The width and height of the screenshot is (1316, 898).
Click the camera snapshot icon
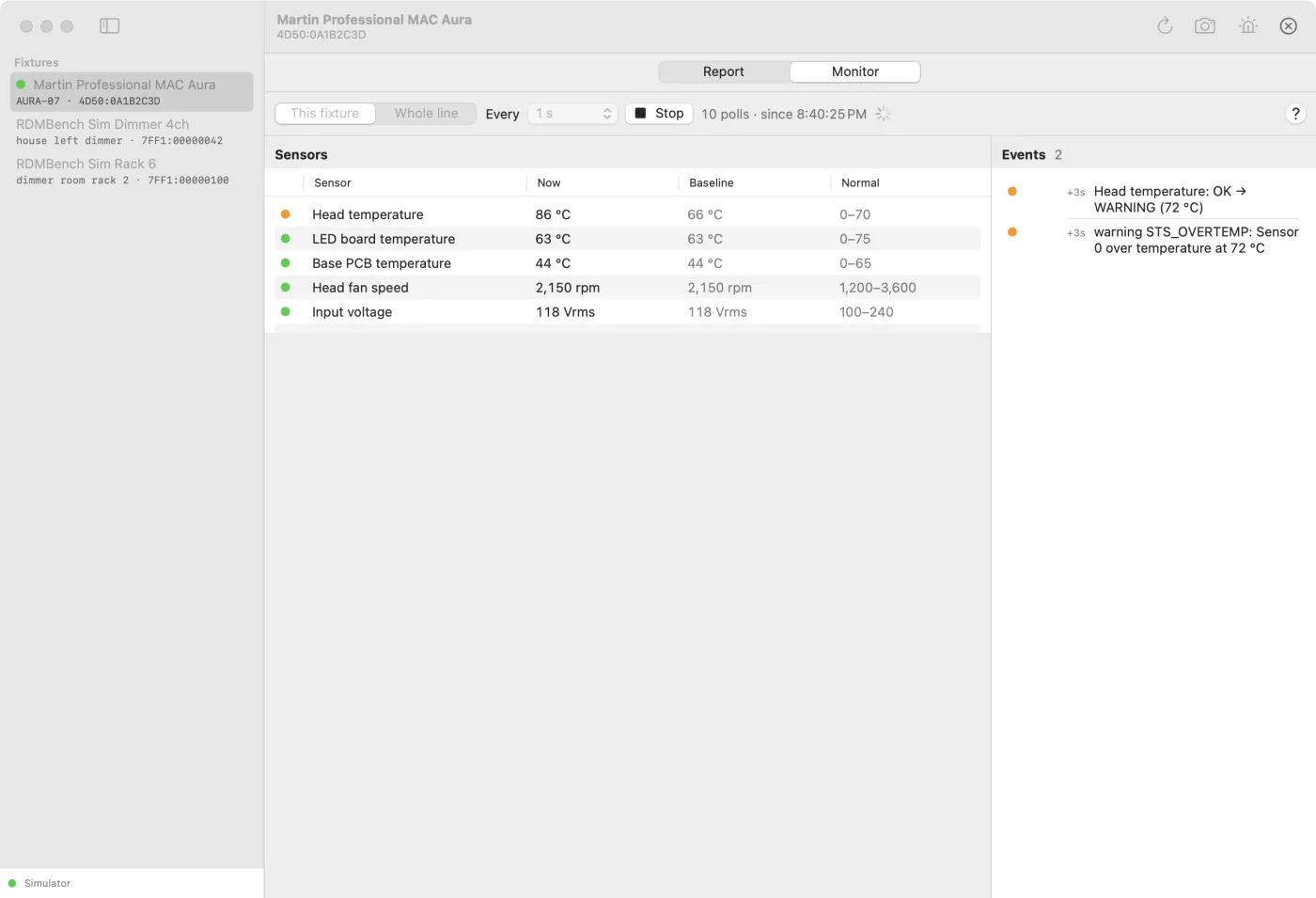point(1205,26)
